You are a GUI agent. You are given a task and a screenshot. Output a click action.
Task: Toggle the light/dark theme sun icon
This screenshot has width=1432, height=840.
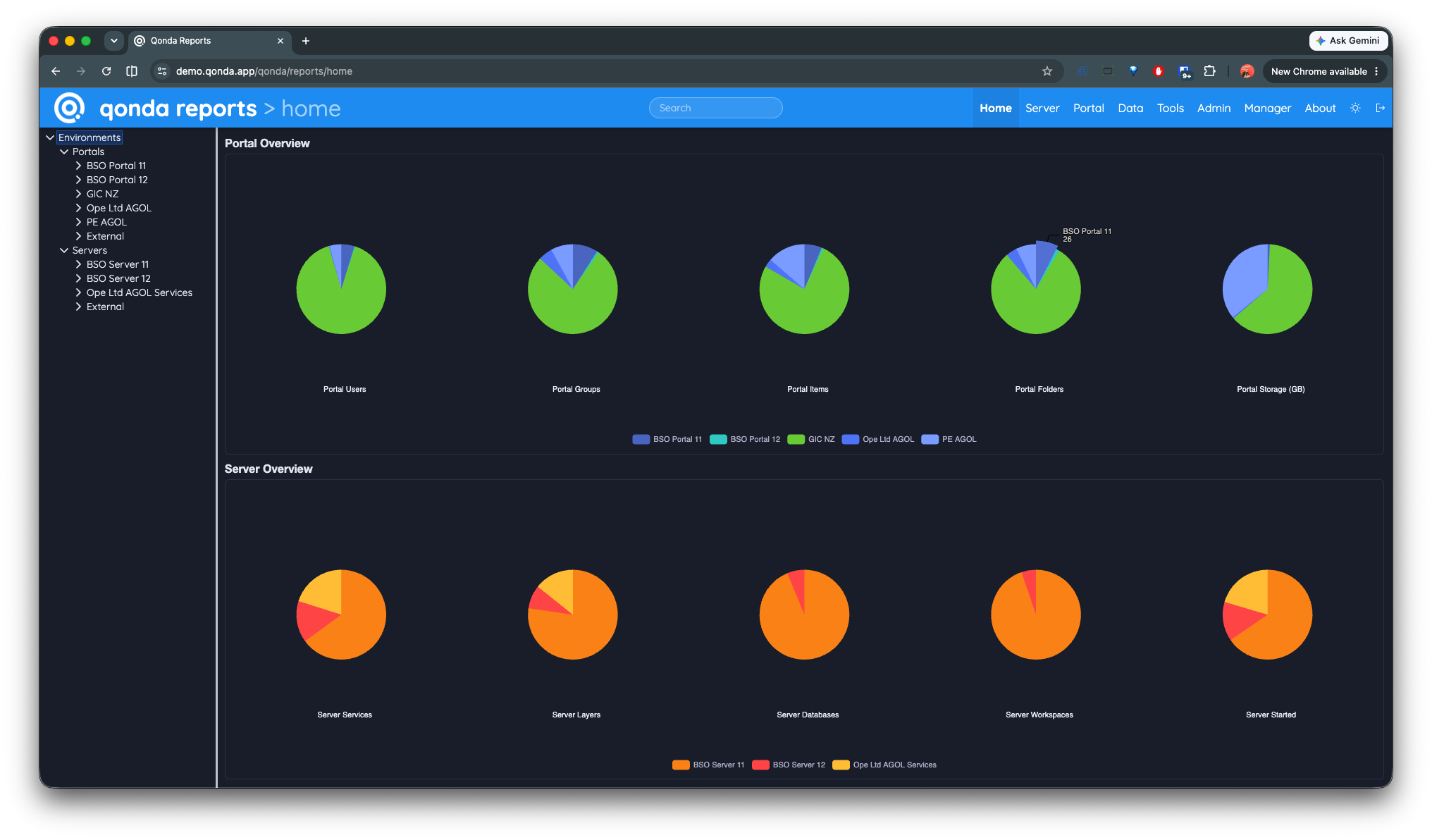click(1355, 108)
